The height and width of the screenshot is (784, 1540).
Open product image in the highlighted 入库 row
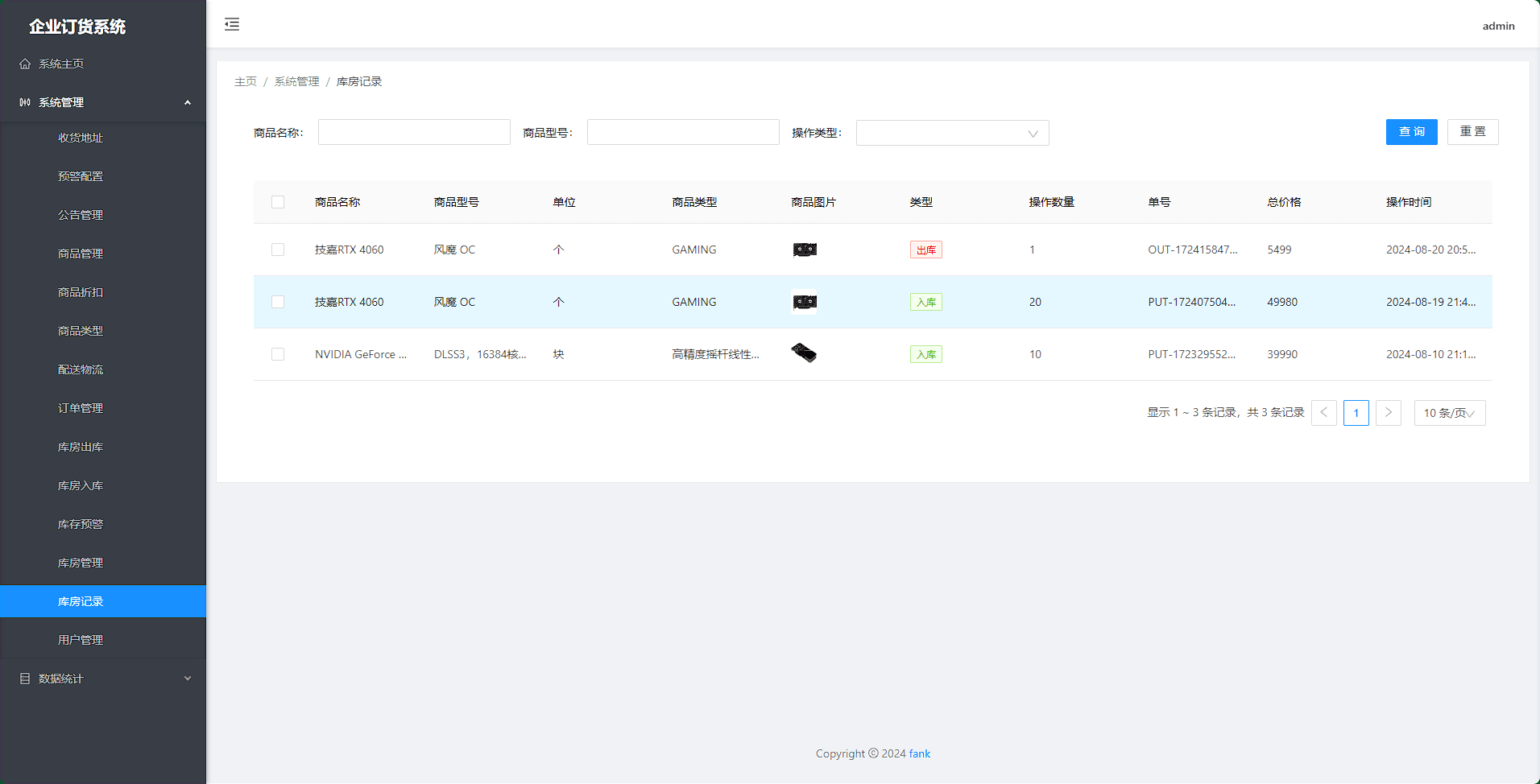(x=804, y=302)
